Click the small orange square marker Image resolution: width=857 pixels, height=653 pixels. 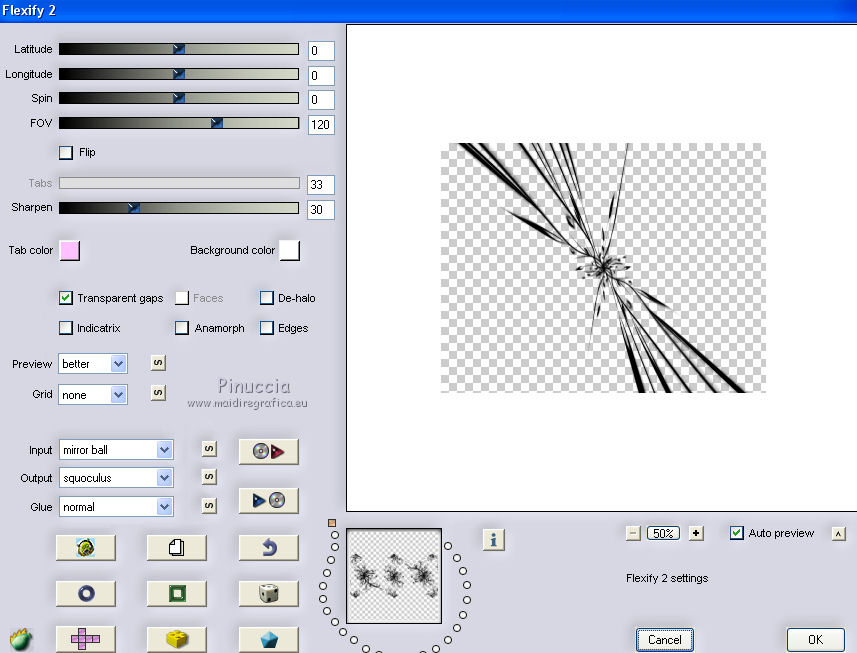coord(332,523)
